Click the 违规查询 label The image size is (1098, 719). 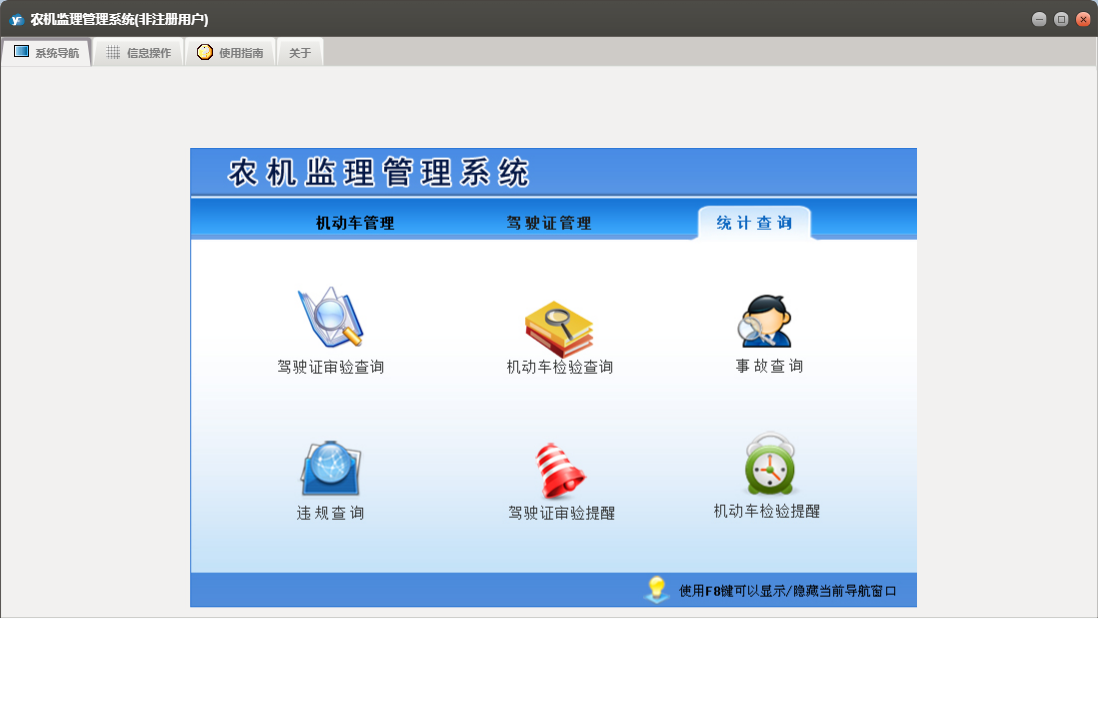(x=331, y=513)
